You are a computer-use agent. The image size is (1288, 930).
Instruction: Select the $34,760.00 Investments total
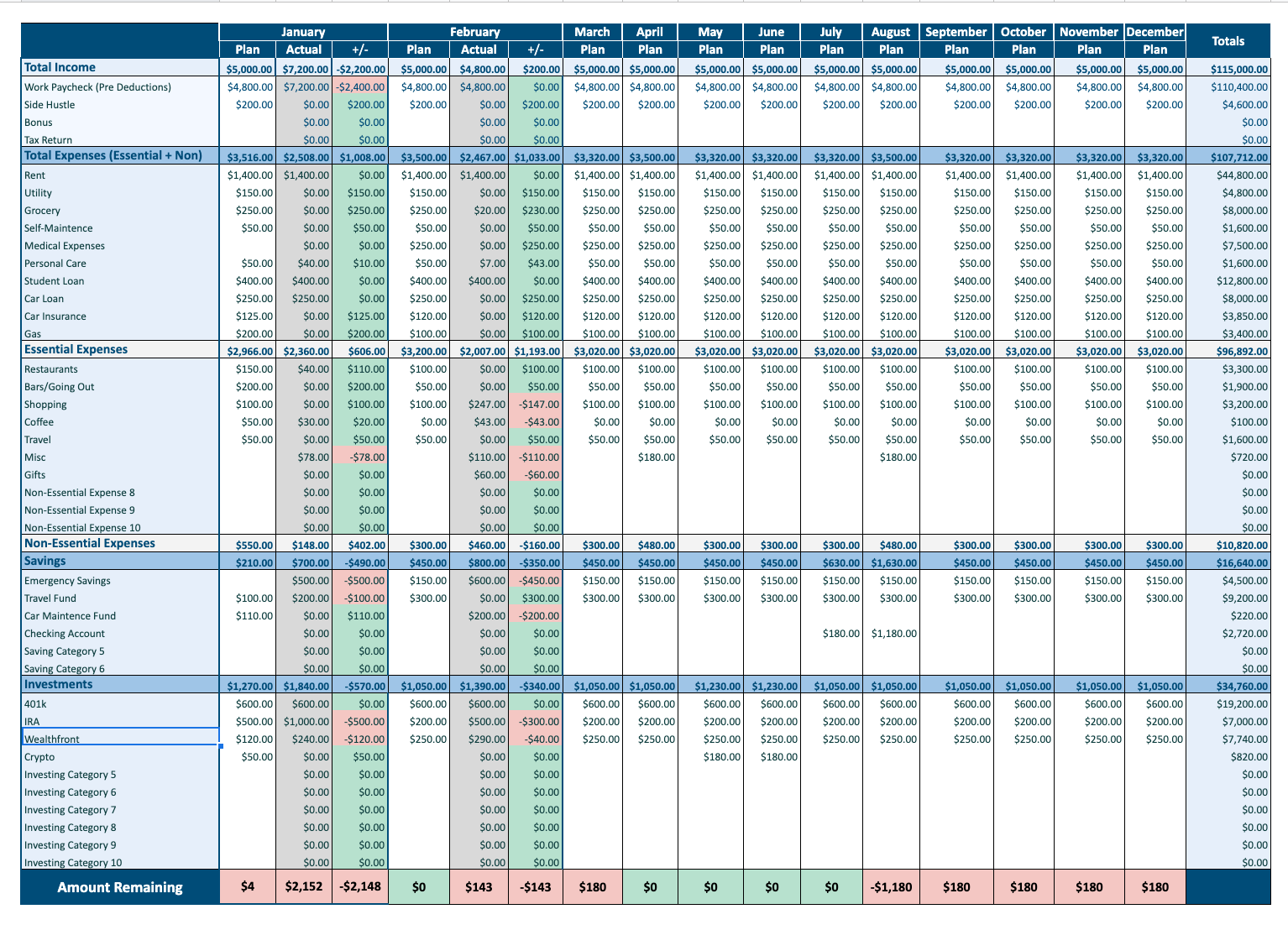coord(1228,687)
